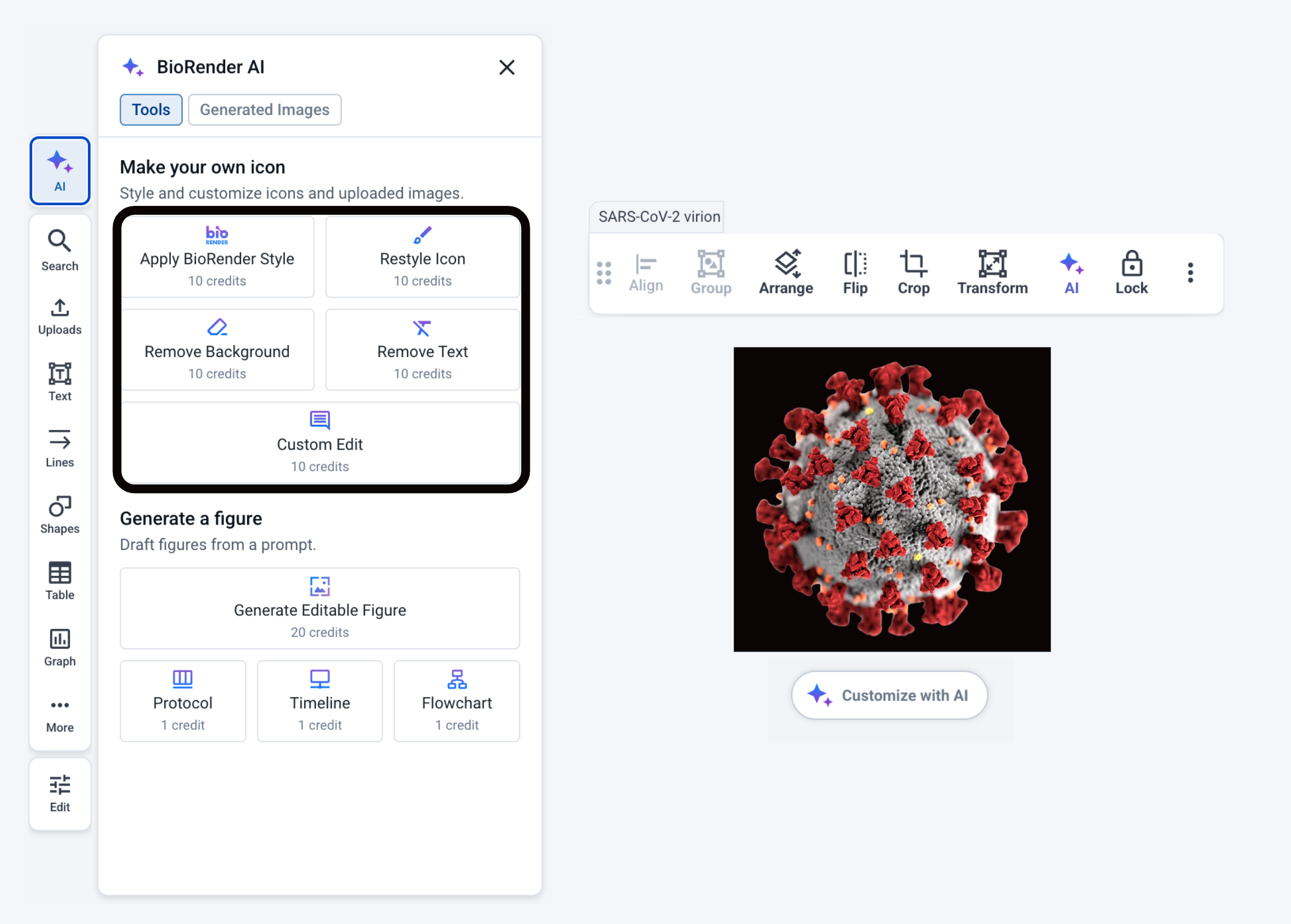Show More sidebar options
Viewport: 1291px width, 924px height.
60,716
